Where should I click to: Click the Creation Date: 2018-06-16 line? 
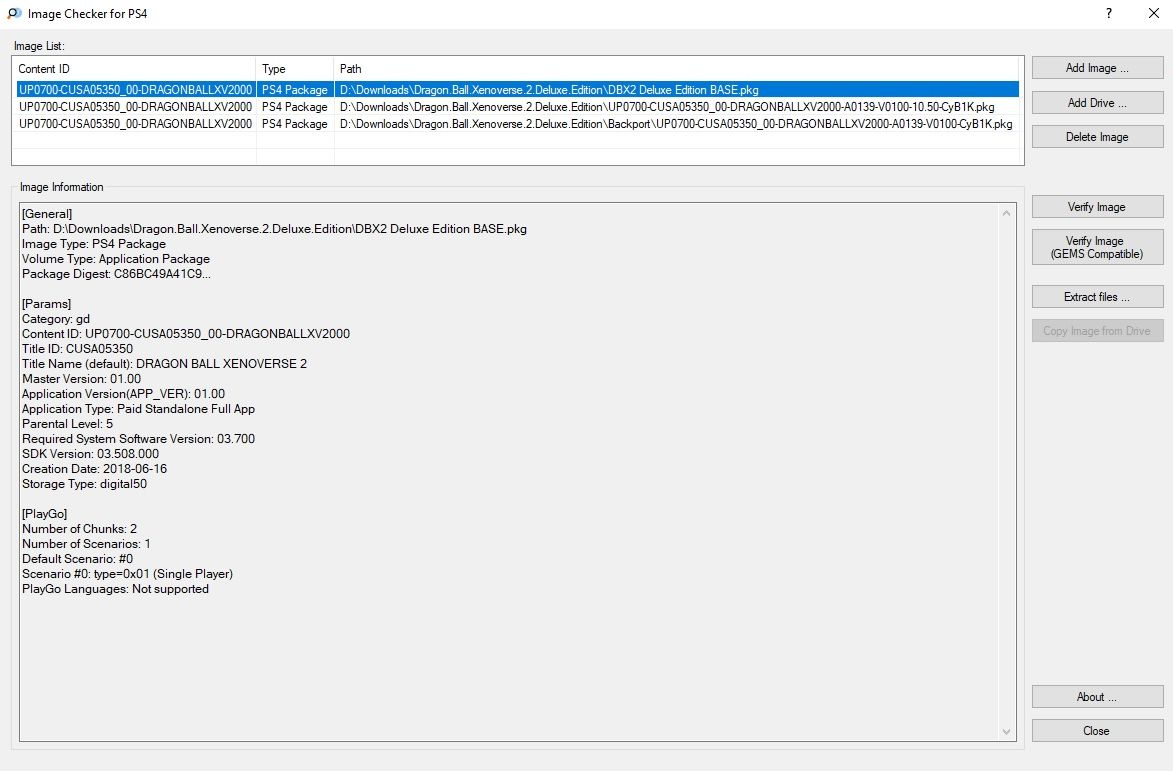click(94, 469)
